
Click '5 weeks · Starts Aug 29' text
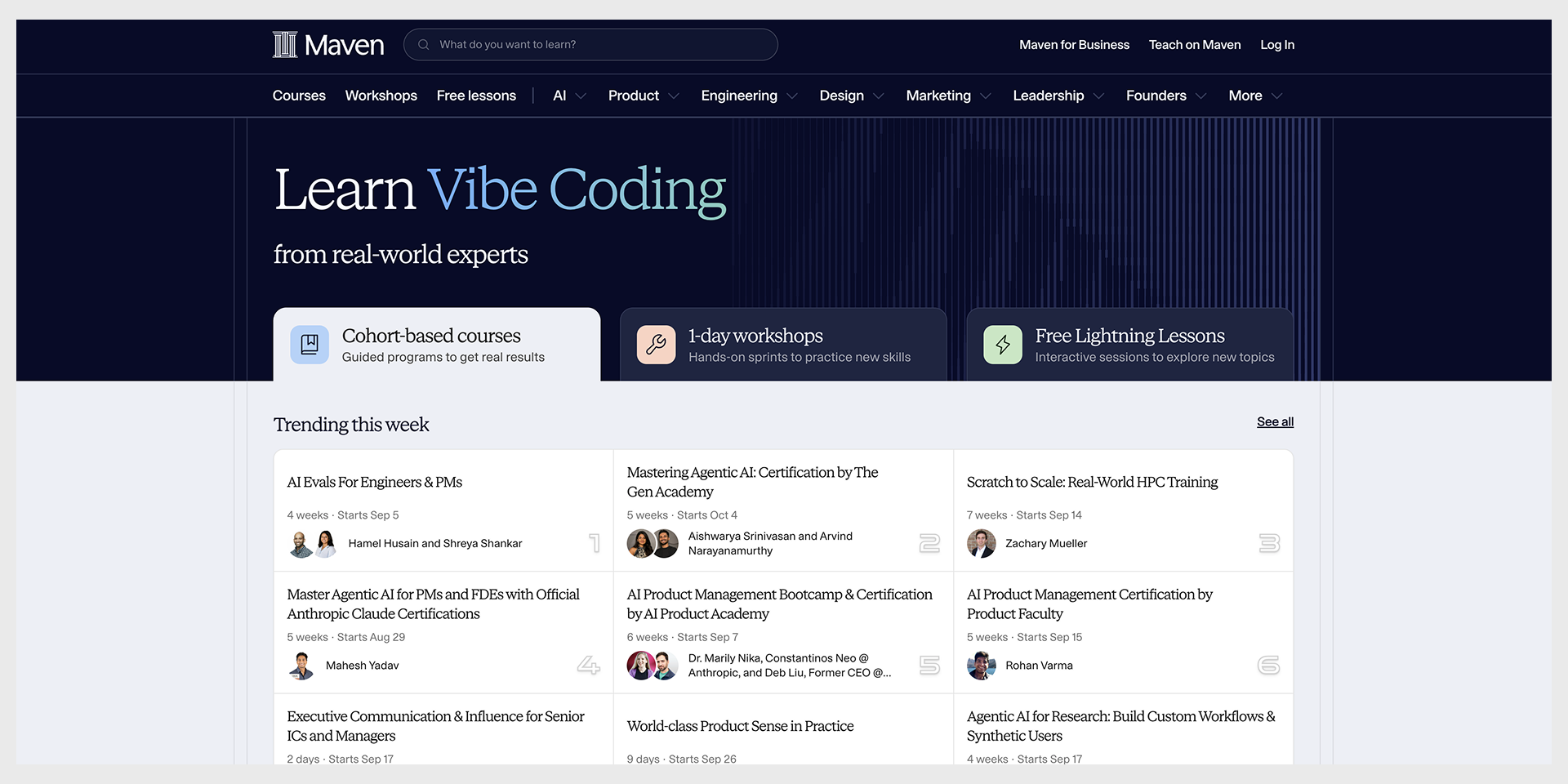(346, 638)
